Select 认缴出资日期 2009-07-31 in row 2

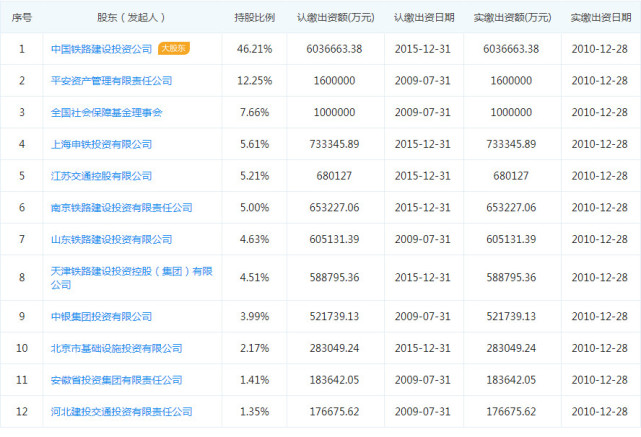tap(423, 81)
